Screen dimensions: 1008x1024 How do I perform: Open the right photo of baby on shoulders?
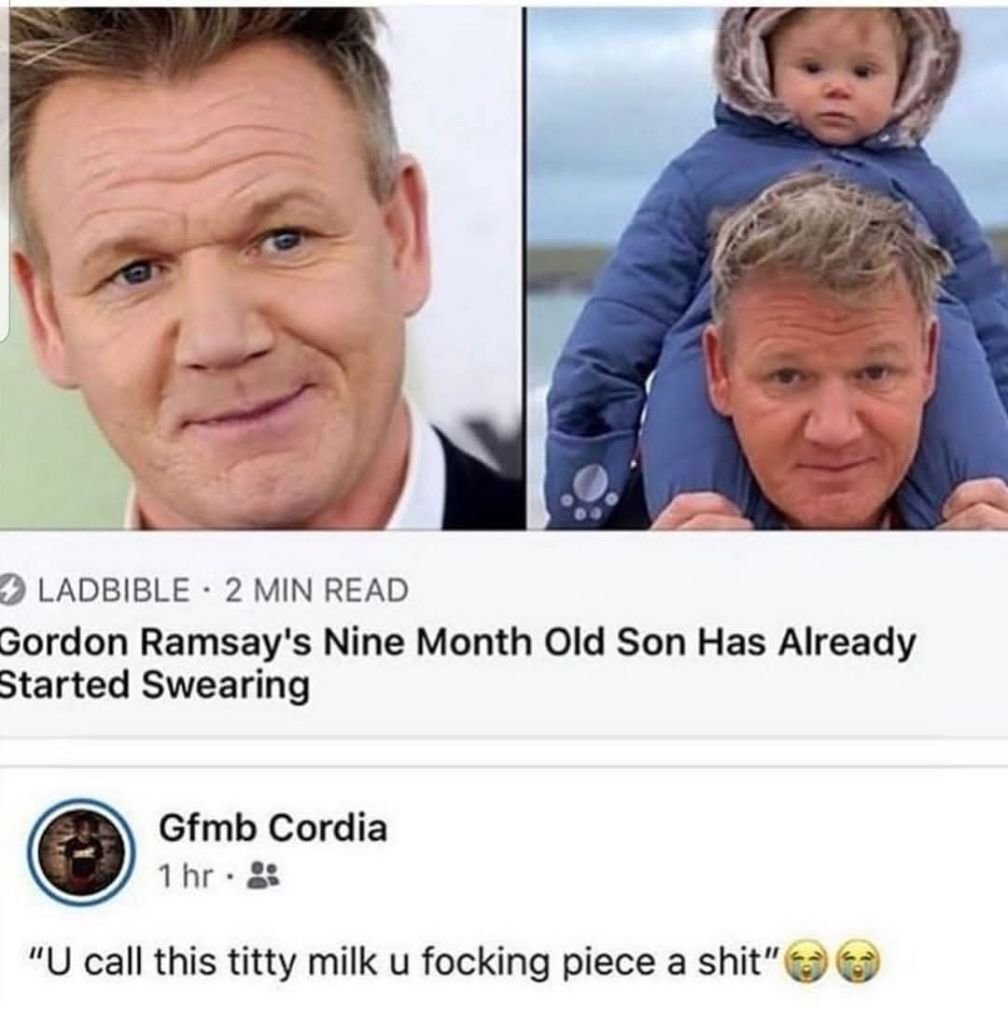(x=768, y=268)
